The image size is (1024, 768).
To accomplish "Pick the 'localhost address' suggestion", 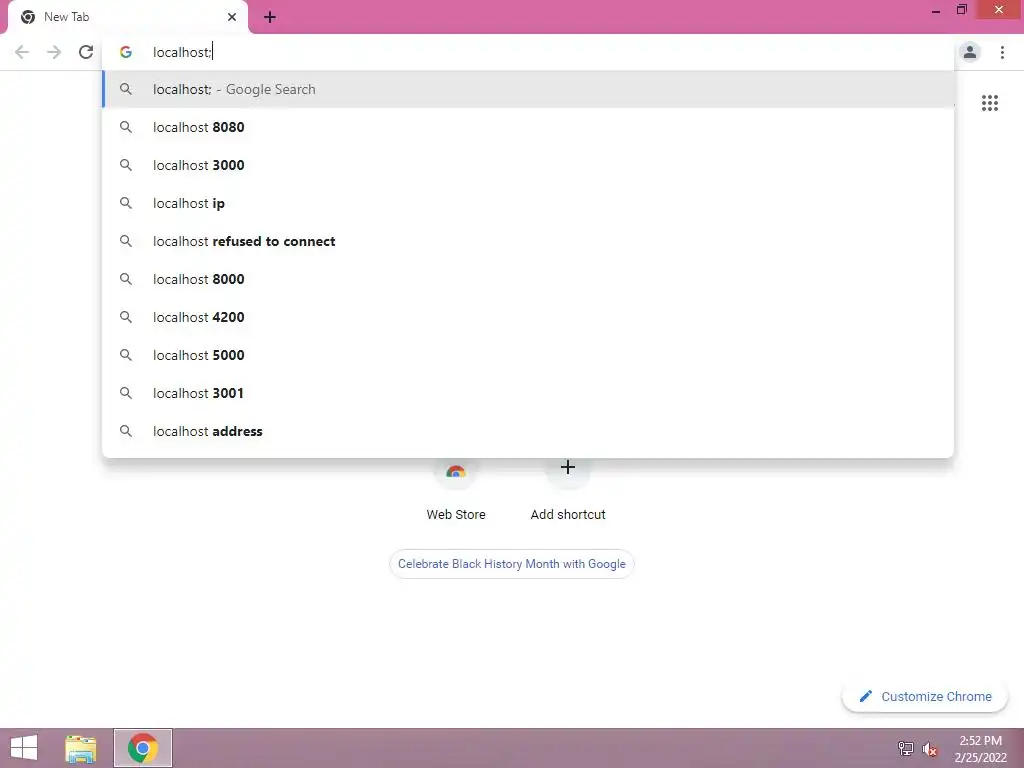I will coord(528,431).
